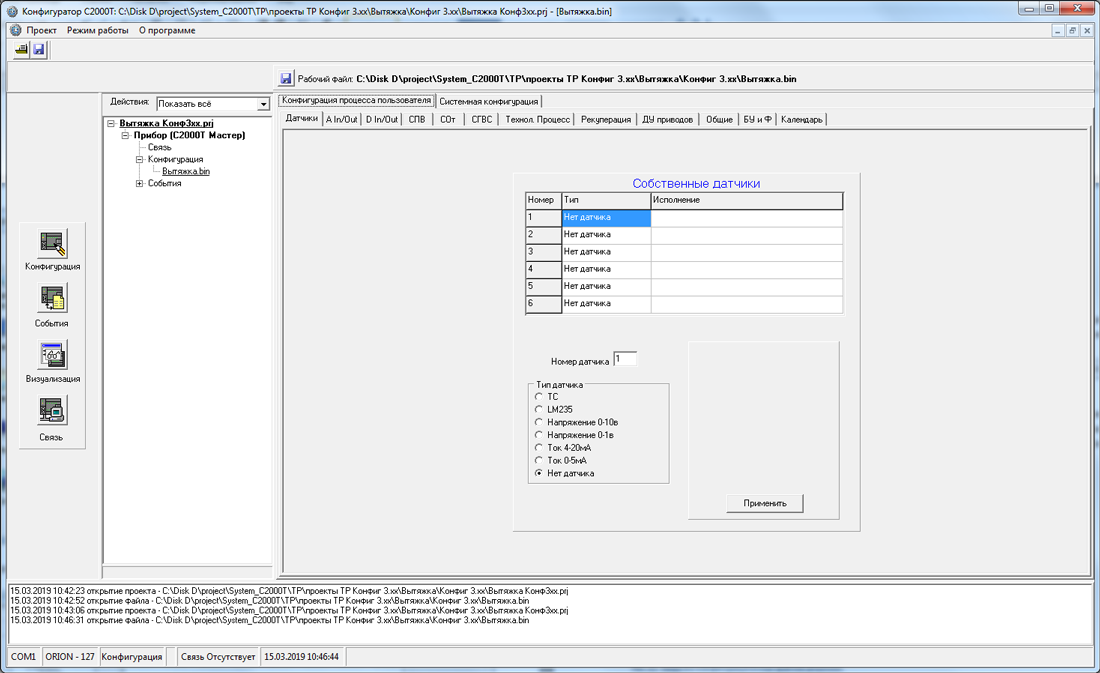Viewport: 1100px width, 673px height.
Task: Open the Режим работы menu
Action: 97,30
